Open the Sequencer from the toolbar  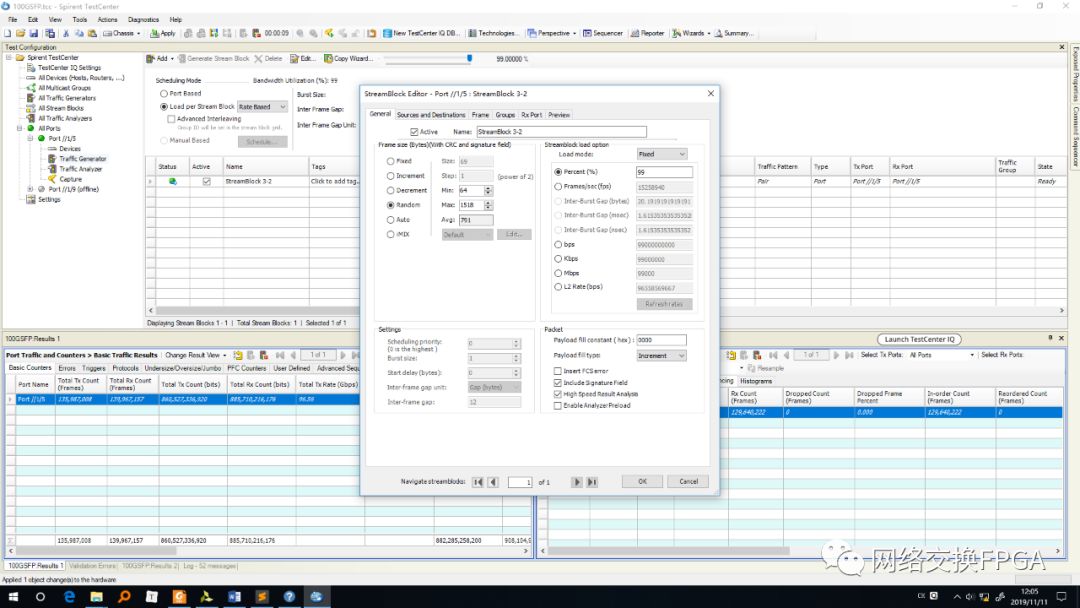coord(603,33)
